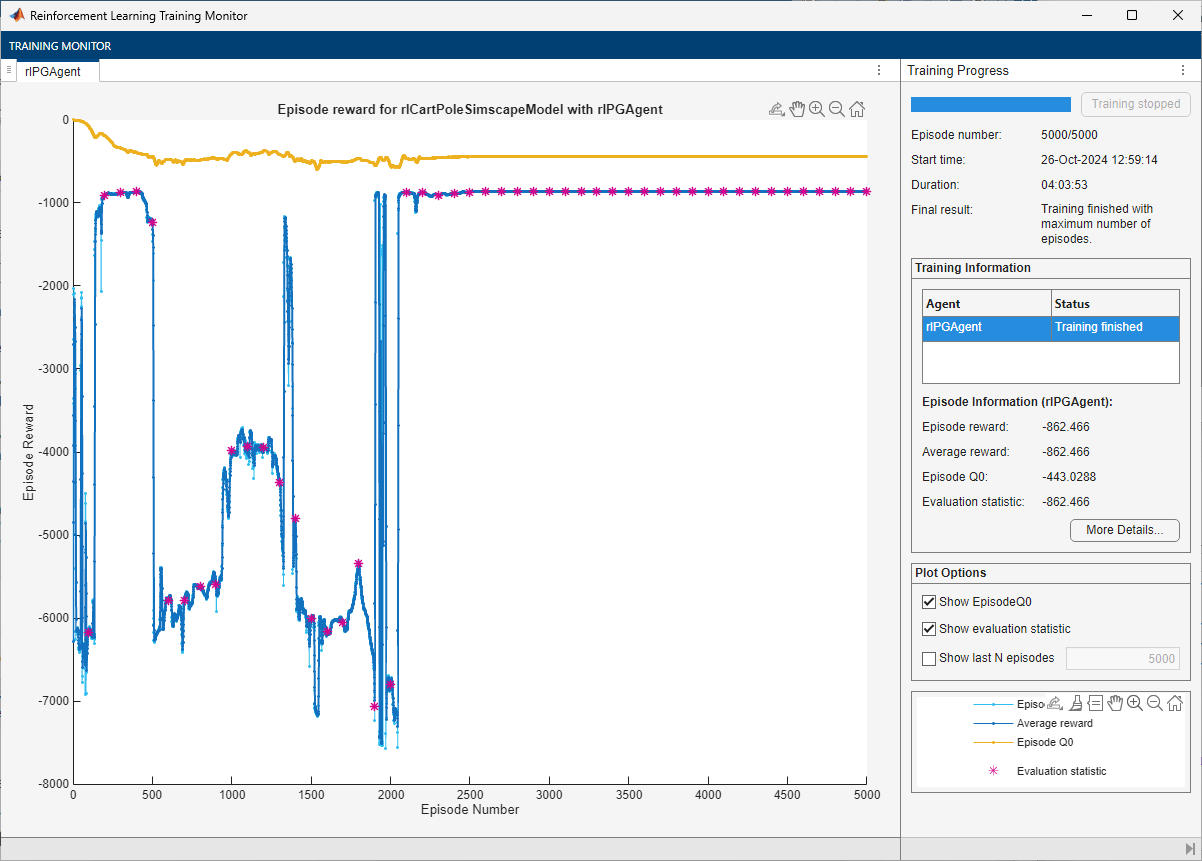
Task: Expand the document list handle left of rlPGAgent tab
Action: coord(9,71)
